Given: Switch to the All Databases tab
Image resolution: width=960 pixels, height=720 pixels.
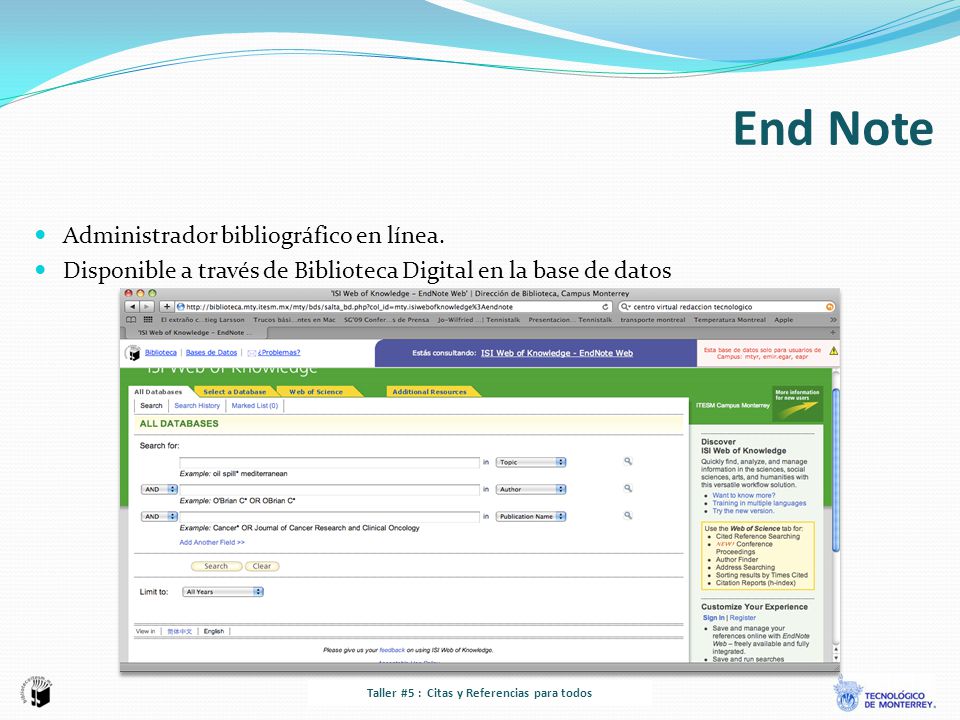Looking at the screenshot, I should (x=159, y=392).
